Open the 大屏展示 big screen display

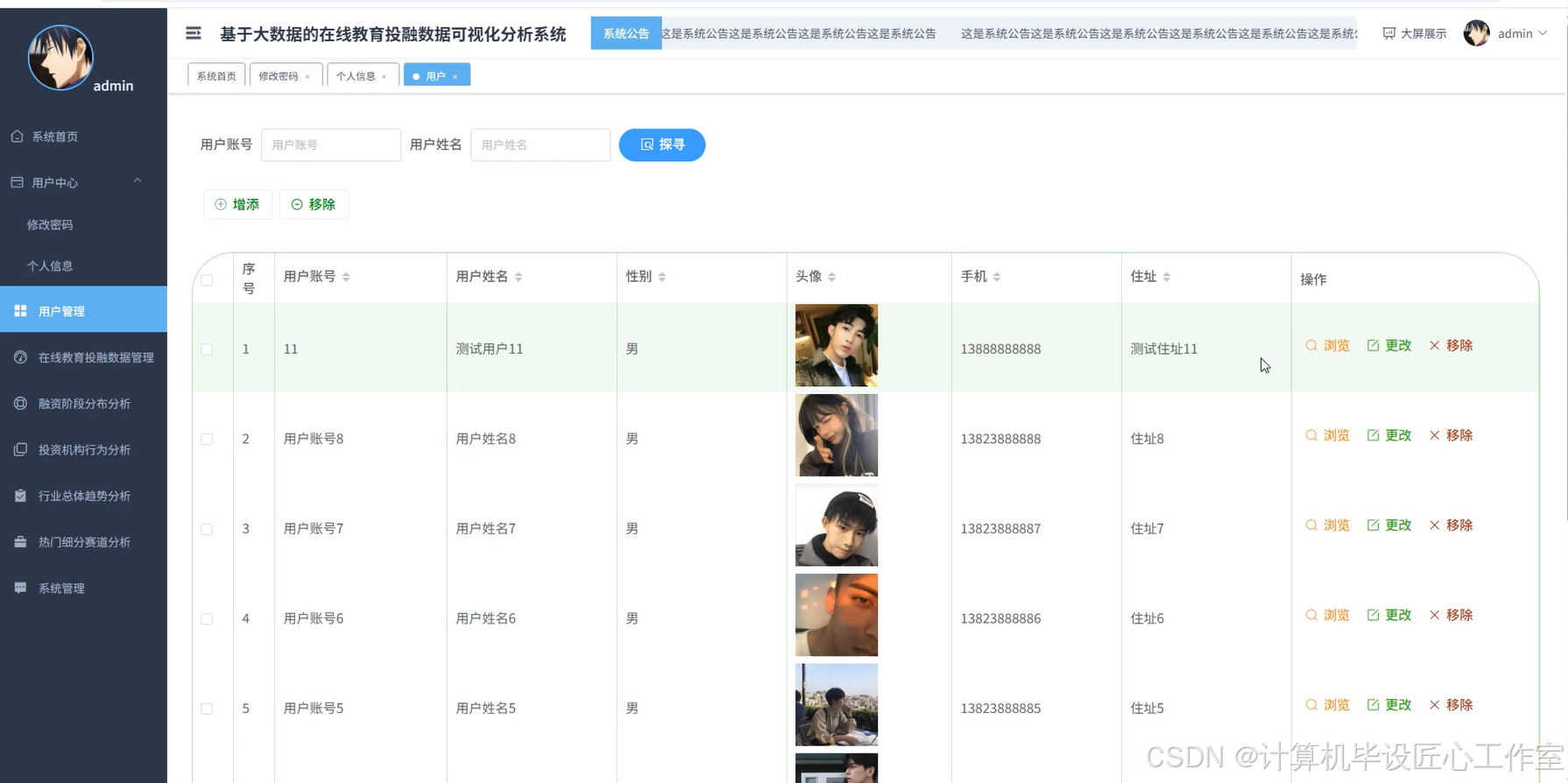click(1415, 33)
